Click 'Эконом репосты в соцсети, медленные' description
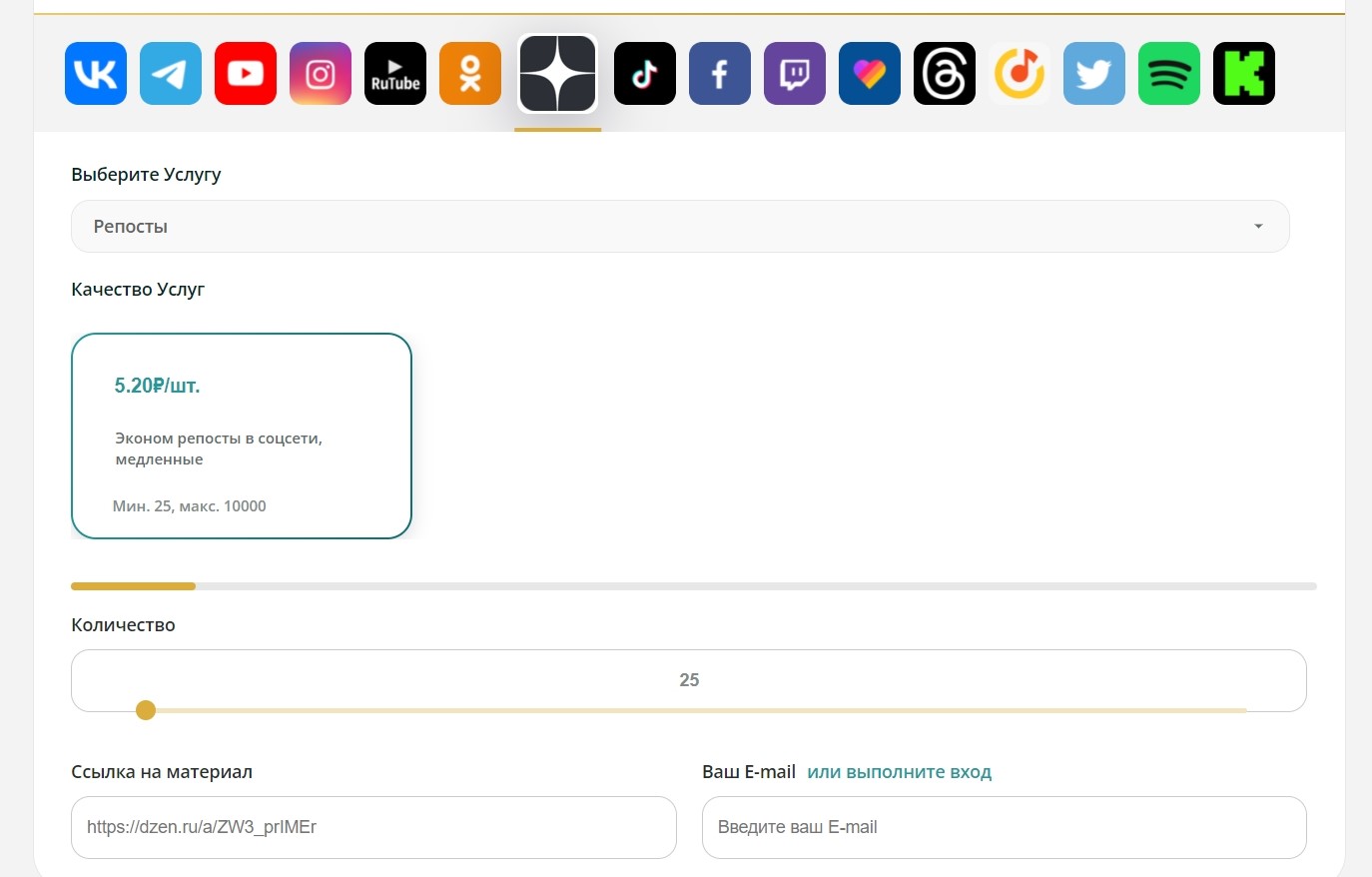The height and width of the screenshot is (877, 1372). click(219, 448)
